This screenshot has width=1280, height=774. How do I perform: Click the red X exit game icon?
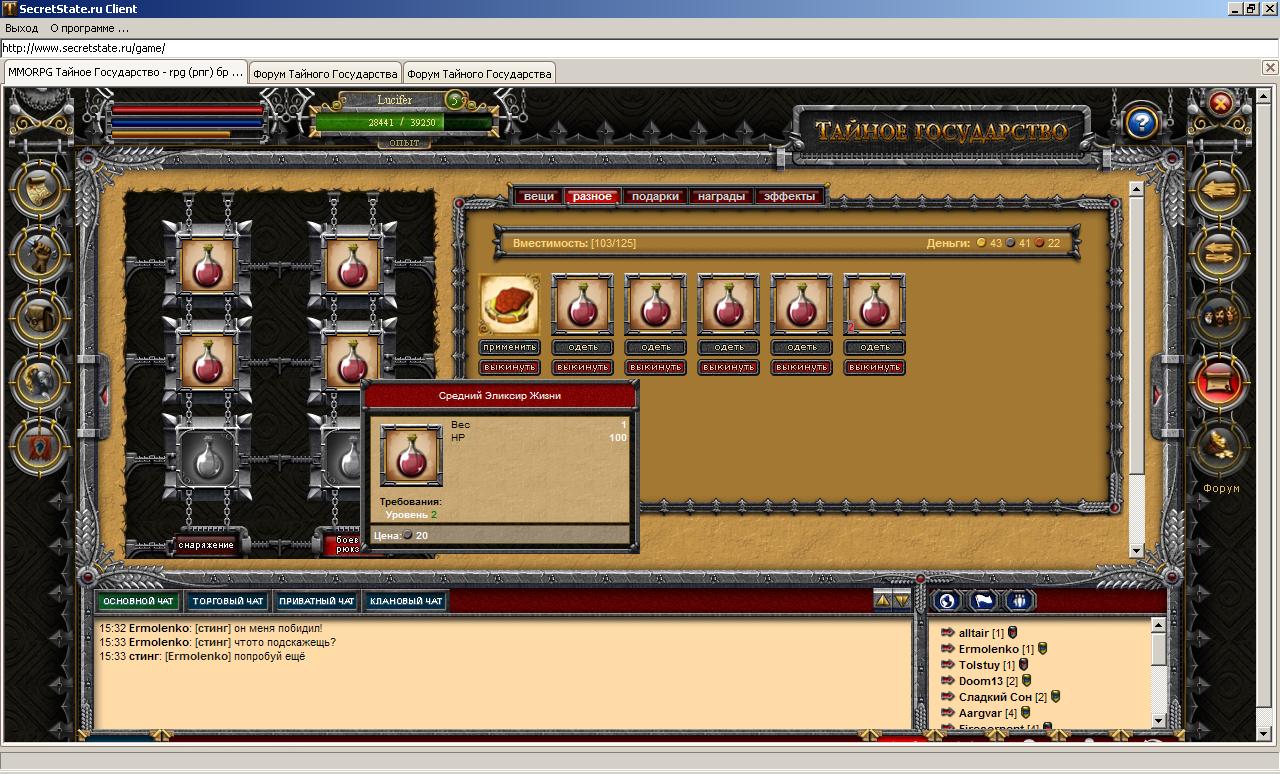[1220, 104]
